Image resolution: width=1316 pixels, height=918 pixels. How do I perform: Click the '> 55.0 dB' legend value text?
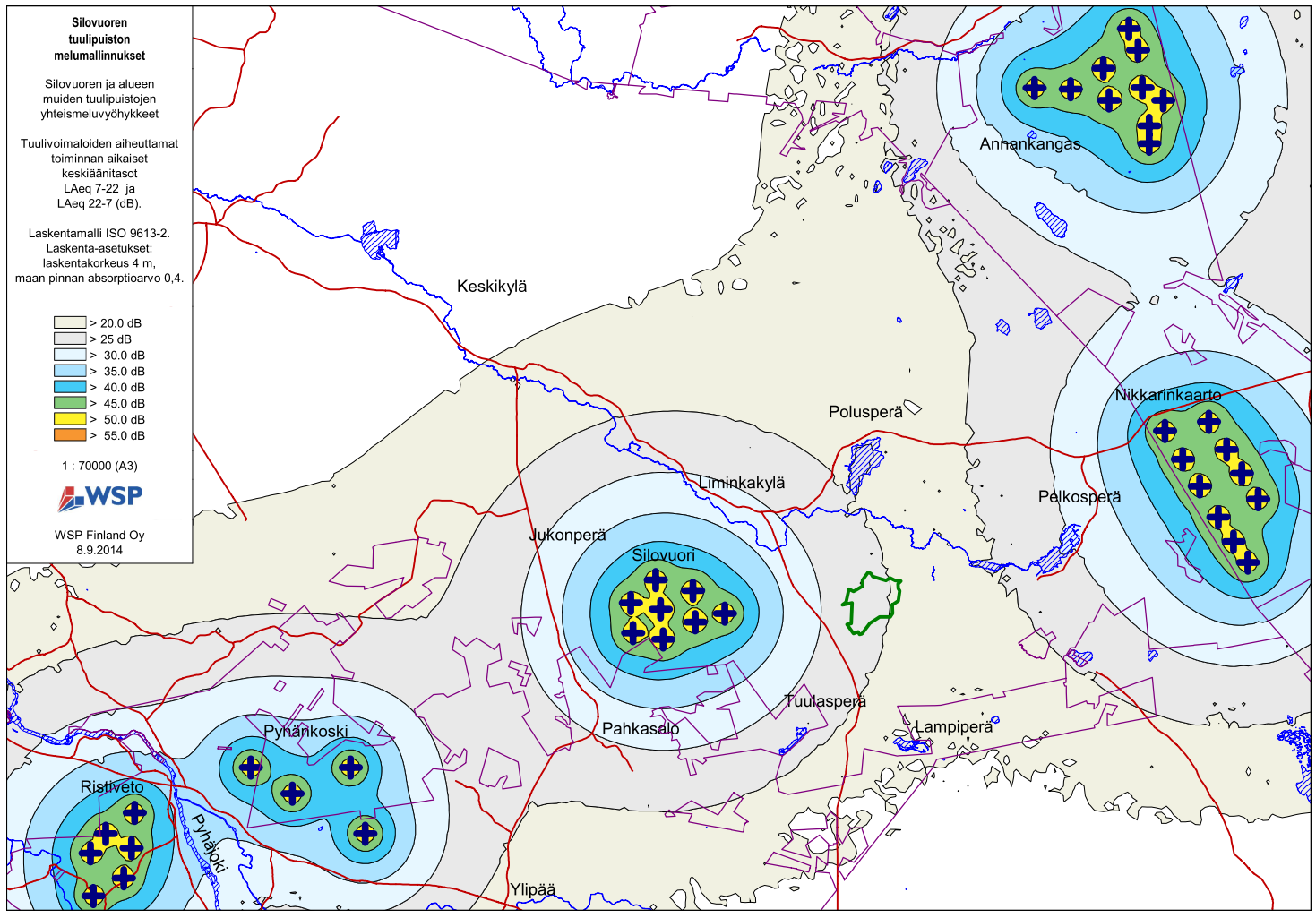[x=117, y=435]
